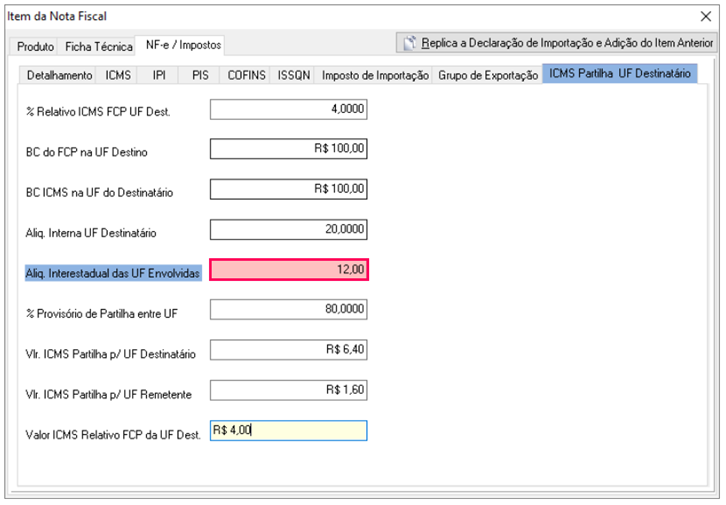726x505 pixels.
Task: Select the PIS tab
Action: tap(200, 75)
